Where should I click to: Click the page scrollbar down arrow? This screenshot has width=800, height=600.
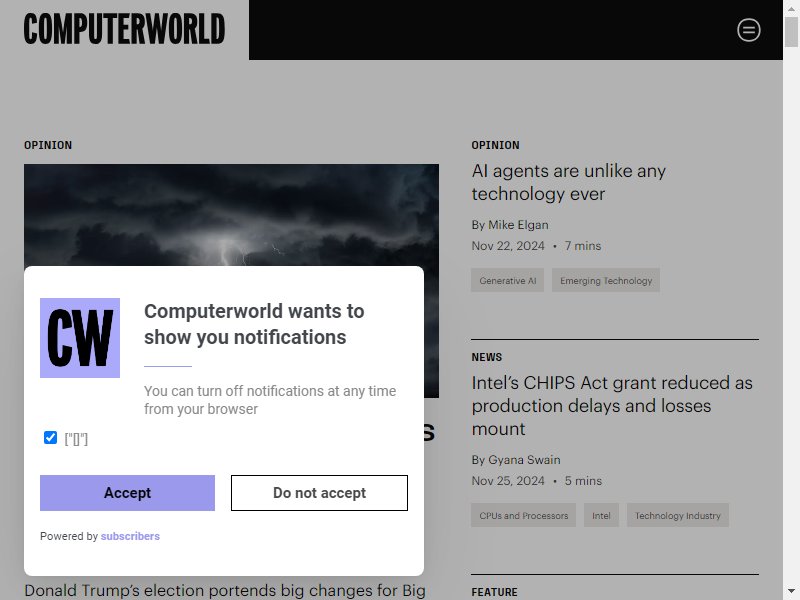pyautogui.click(x=791, y=592)
